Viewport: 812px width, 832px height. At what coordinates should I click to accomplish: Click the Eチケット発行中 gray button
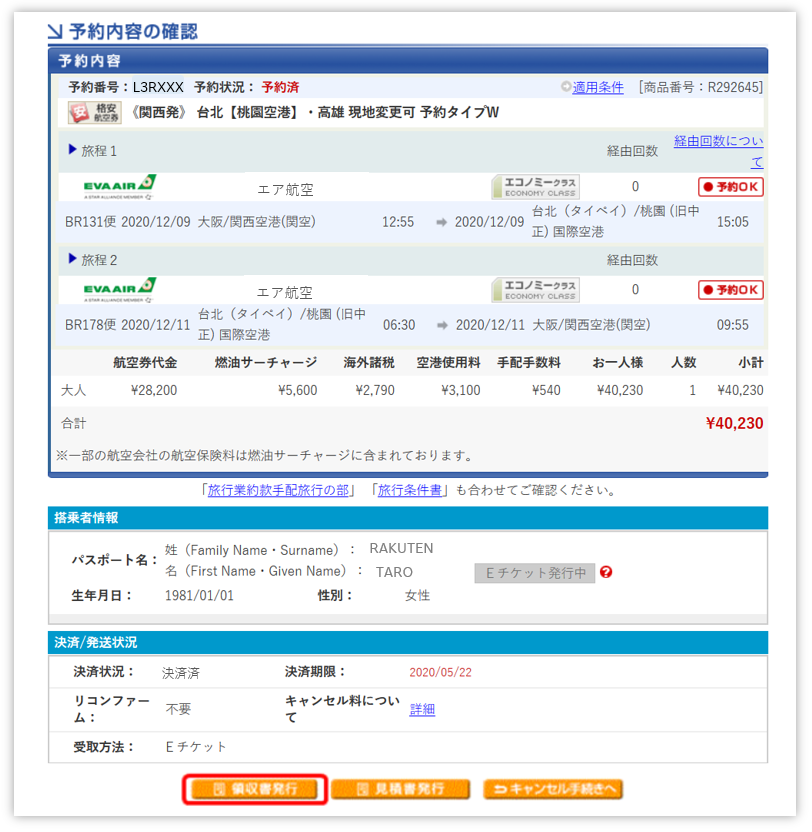click(534, 573)
